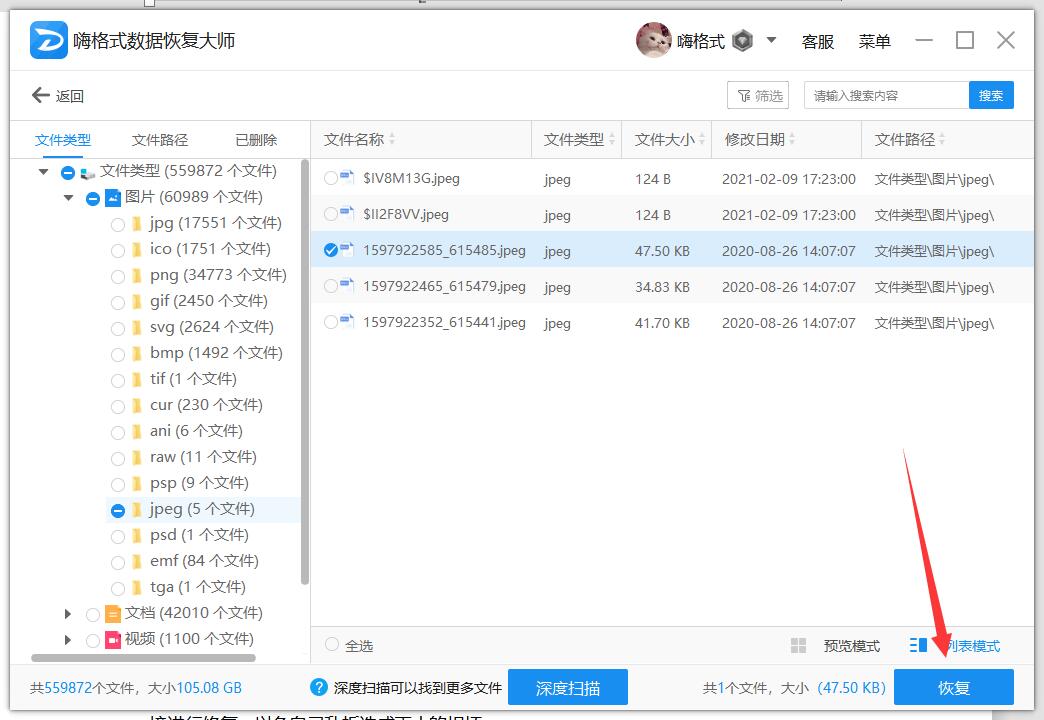This screenshot has width=1044, height=720.
Task: Check 1597922352_615441.jpeg file checkbox
Action: pyautogui.click(x=331, y=322)
